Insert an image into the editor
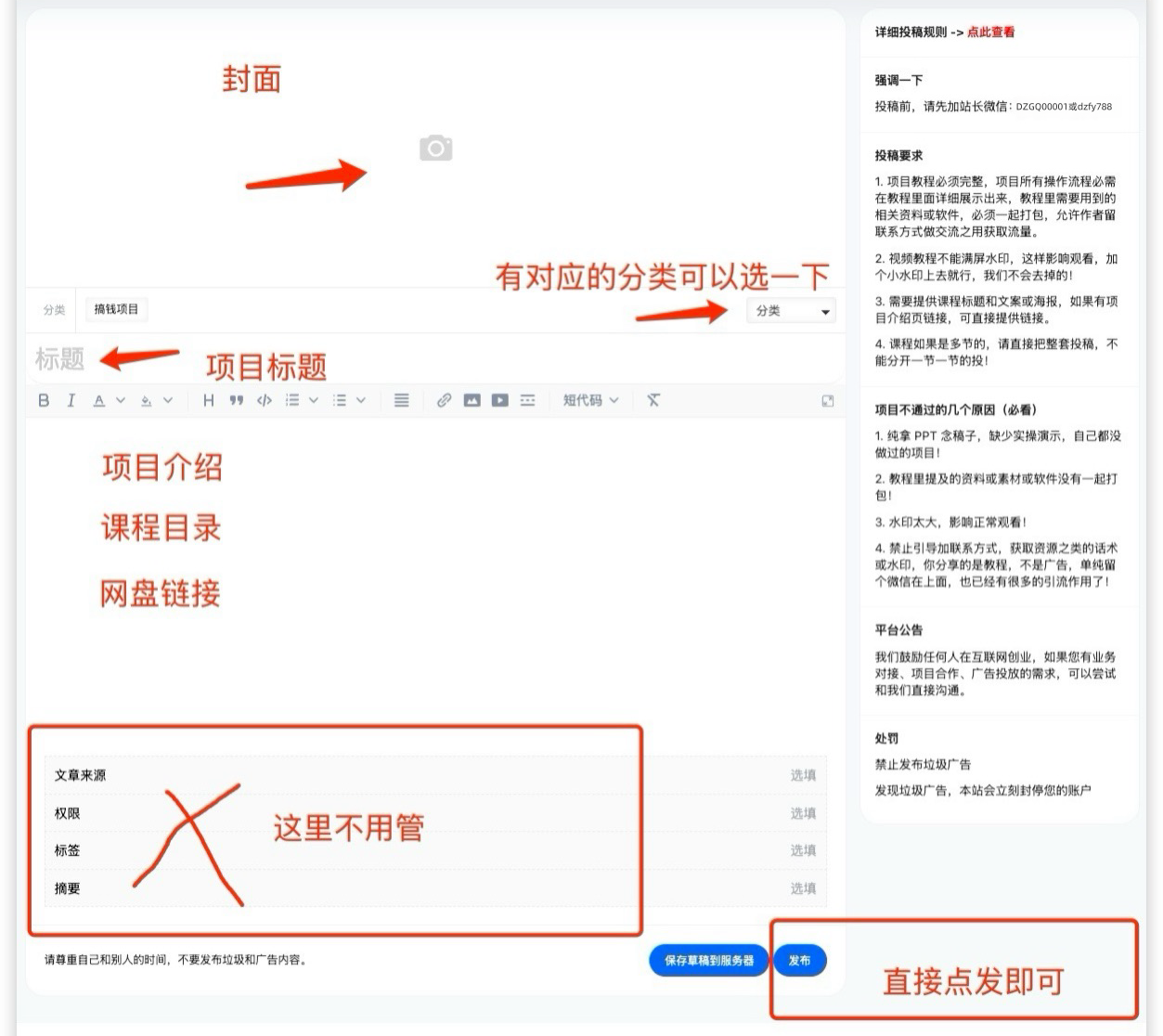This screenshot has width=1163, height=1036. [473, 400]
